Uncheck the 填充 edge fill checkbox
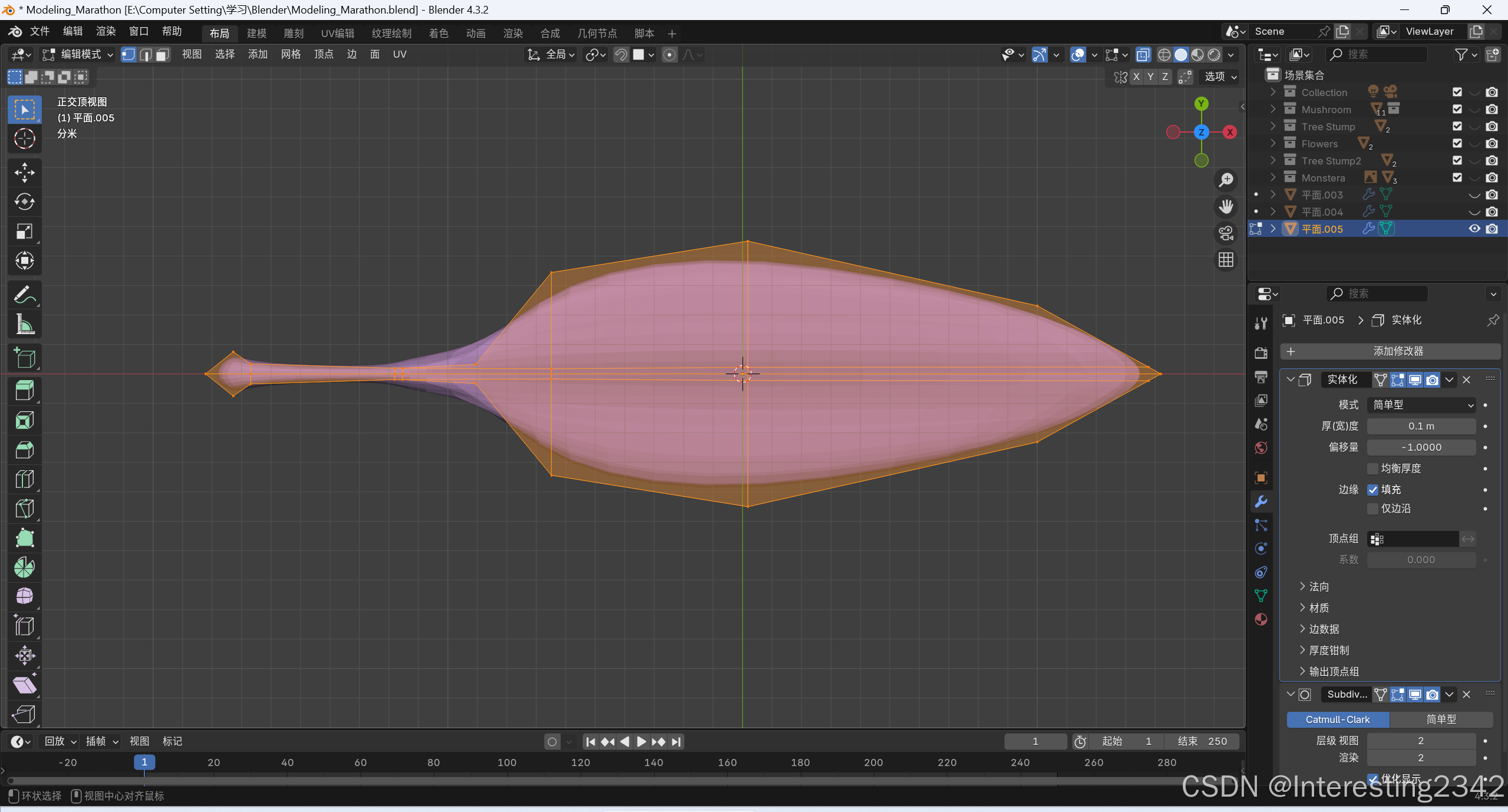The height and width of the screenshot is (812, 1508). 1373,490
